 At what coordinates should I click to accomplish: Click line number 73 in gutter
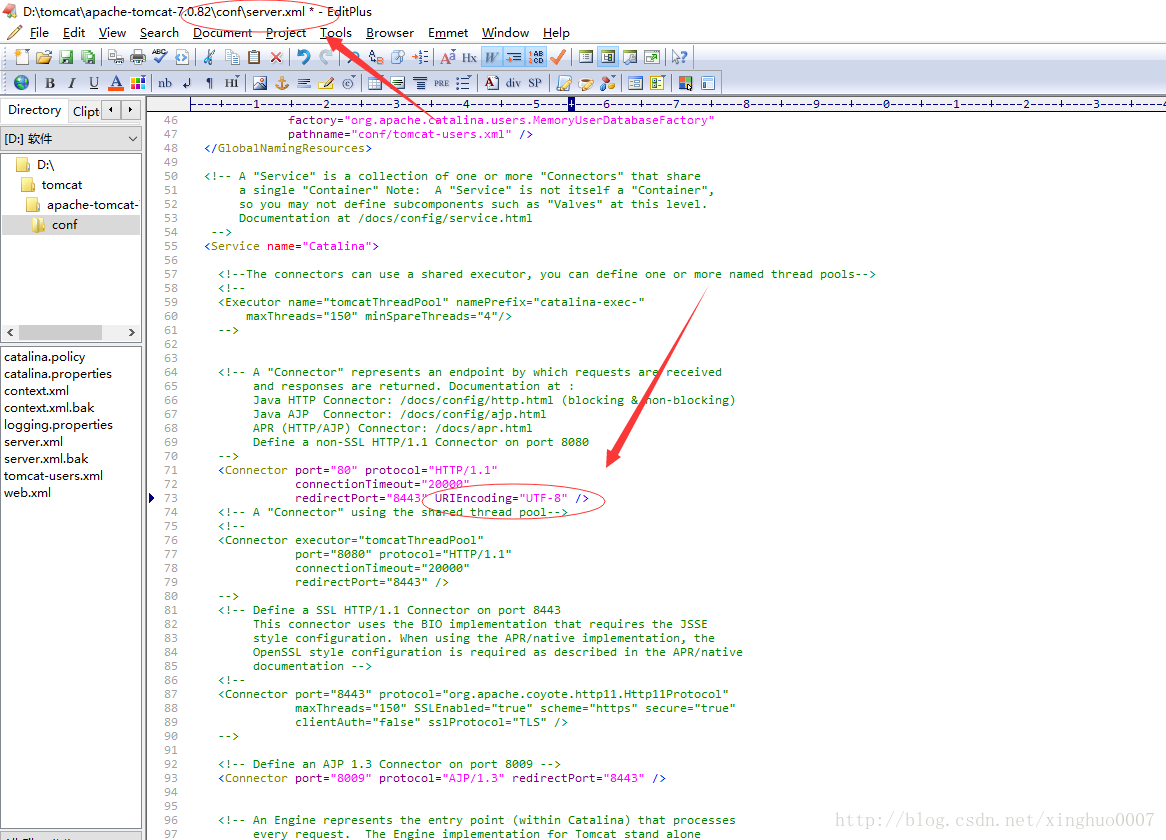[171, 498]
